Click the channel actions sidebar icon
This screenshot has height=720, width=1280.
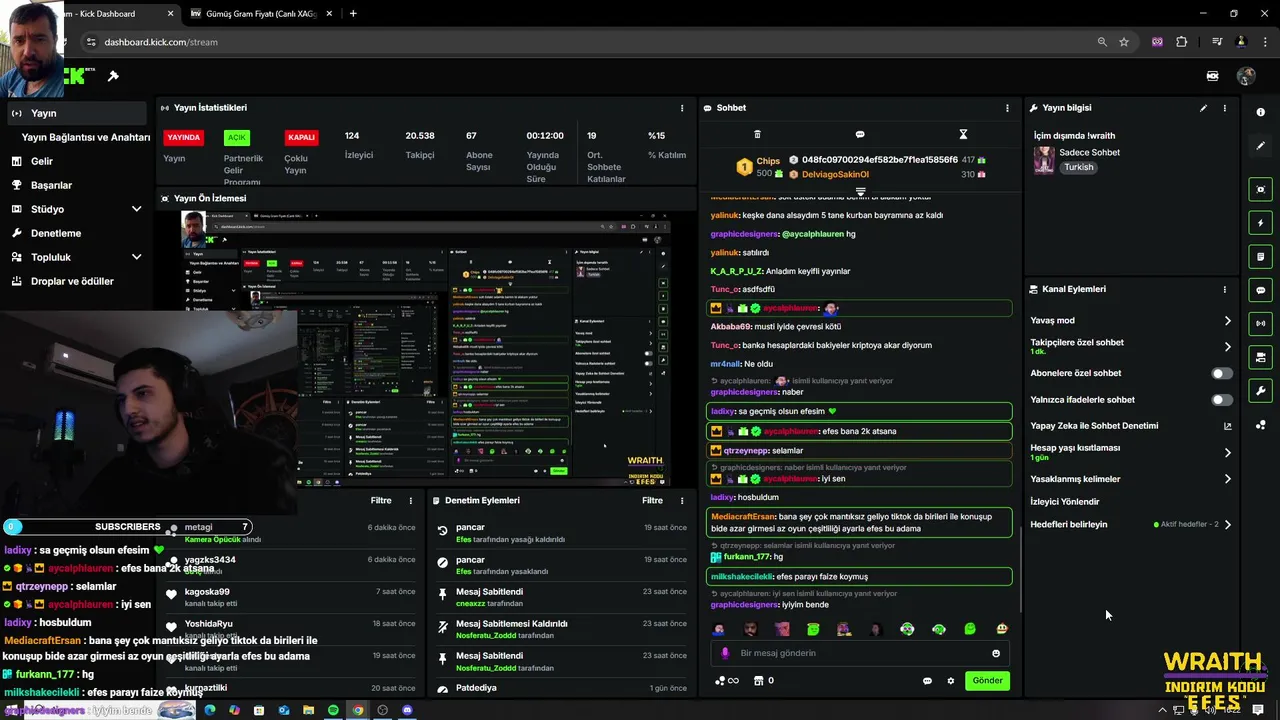1261,357
